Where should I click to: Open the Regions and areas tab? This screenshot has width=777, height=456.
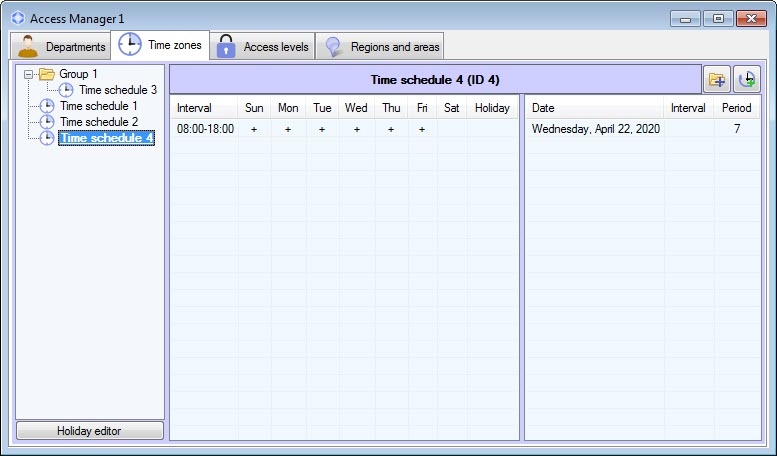(x=380, y=47)
